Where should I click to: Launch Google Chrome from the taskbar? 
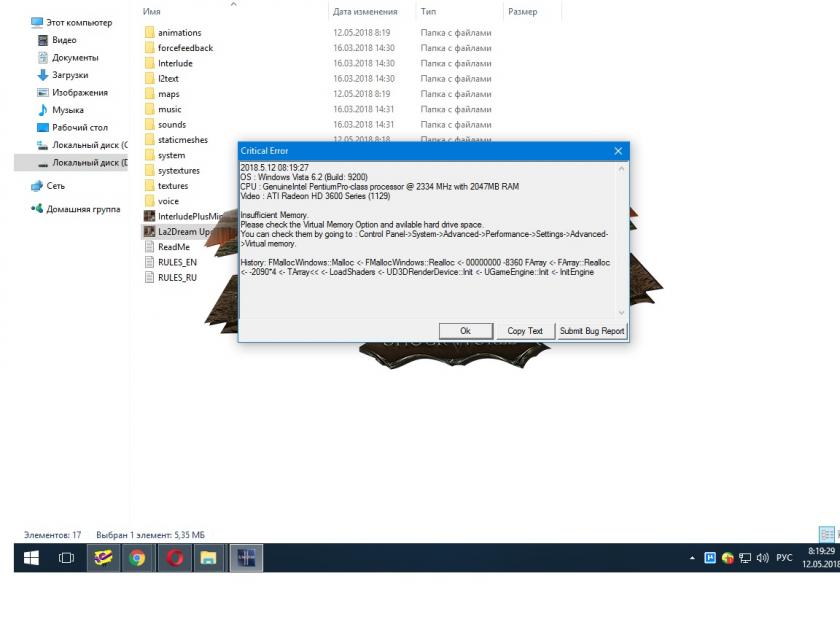(x=137, y=558)
